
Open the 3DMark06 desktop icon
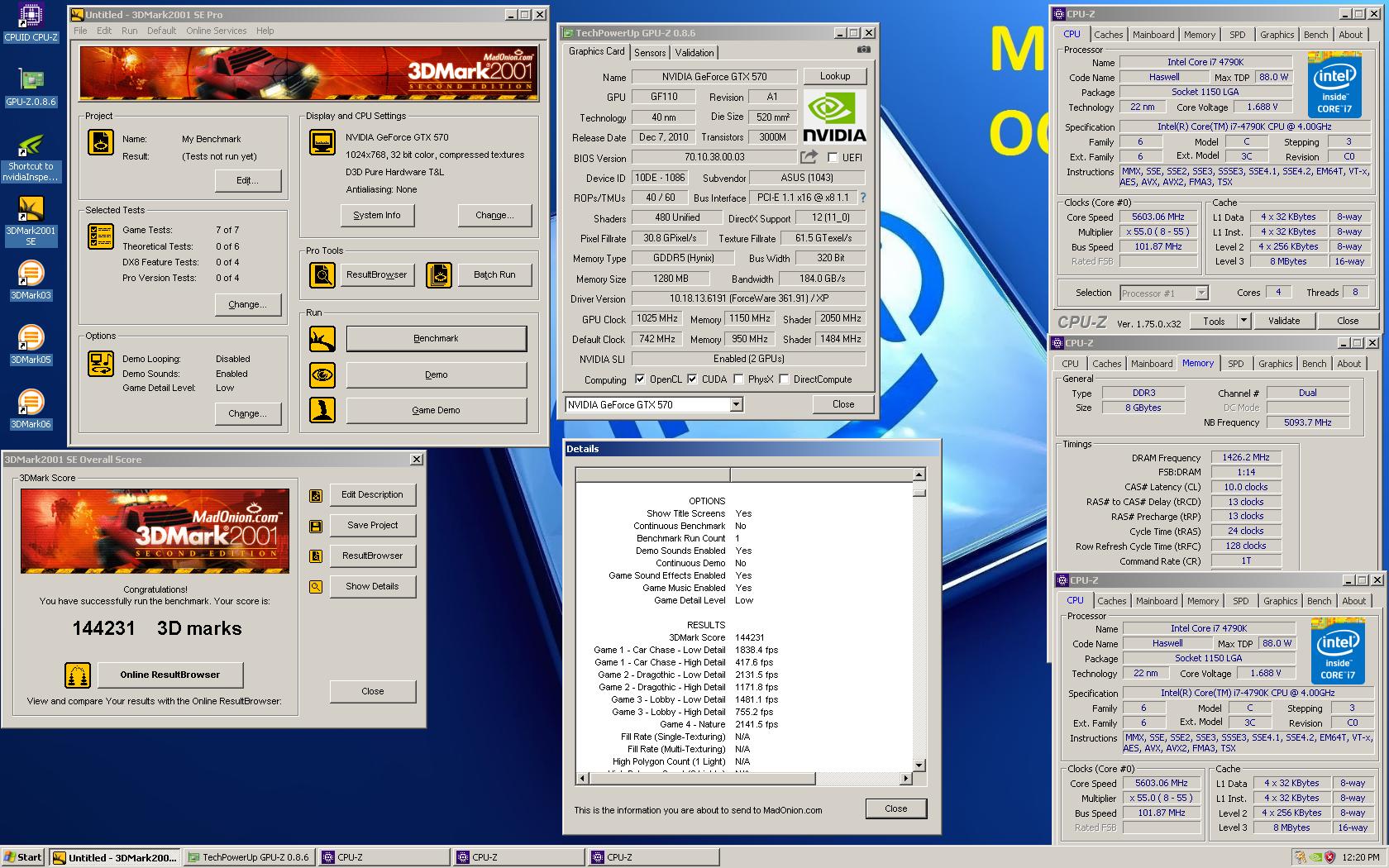(x=31, y=409)
